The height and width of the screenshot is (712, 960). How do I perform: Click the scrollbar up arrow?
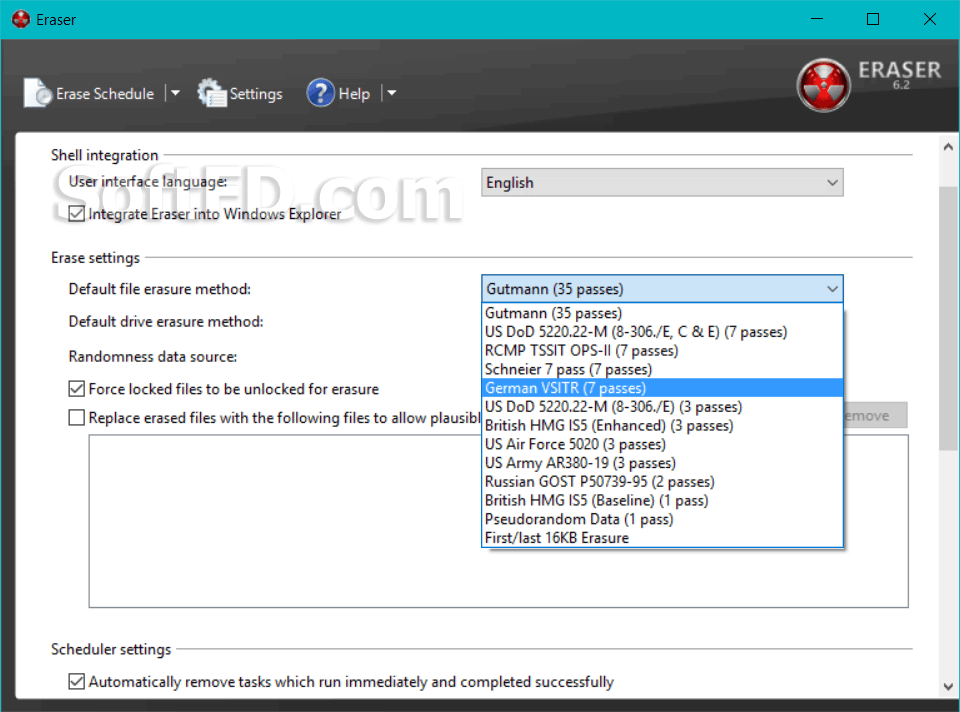(x=948, y=147)
